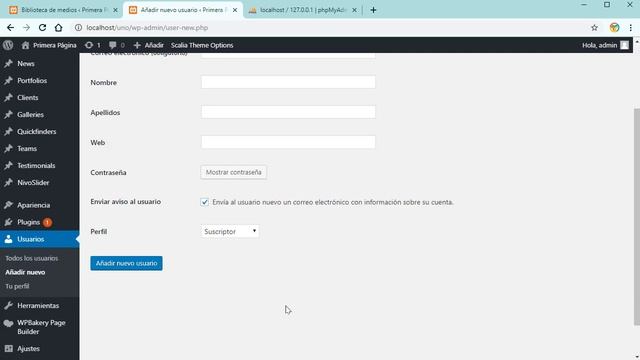640x360 pixels.
Task: Switch to phpMyAdmin localhost tab
Action: tap(302, 10)
